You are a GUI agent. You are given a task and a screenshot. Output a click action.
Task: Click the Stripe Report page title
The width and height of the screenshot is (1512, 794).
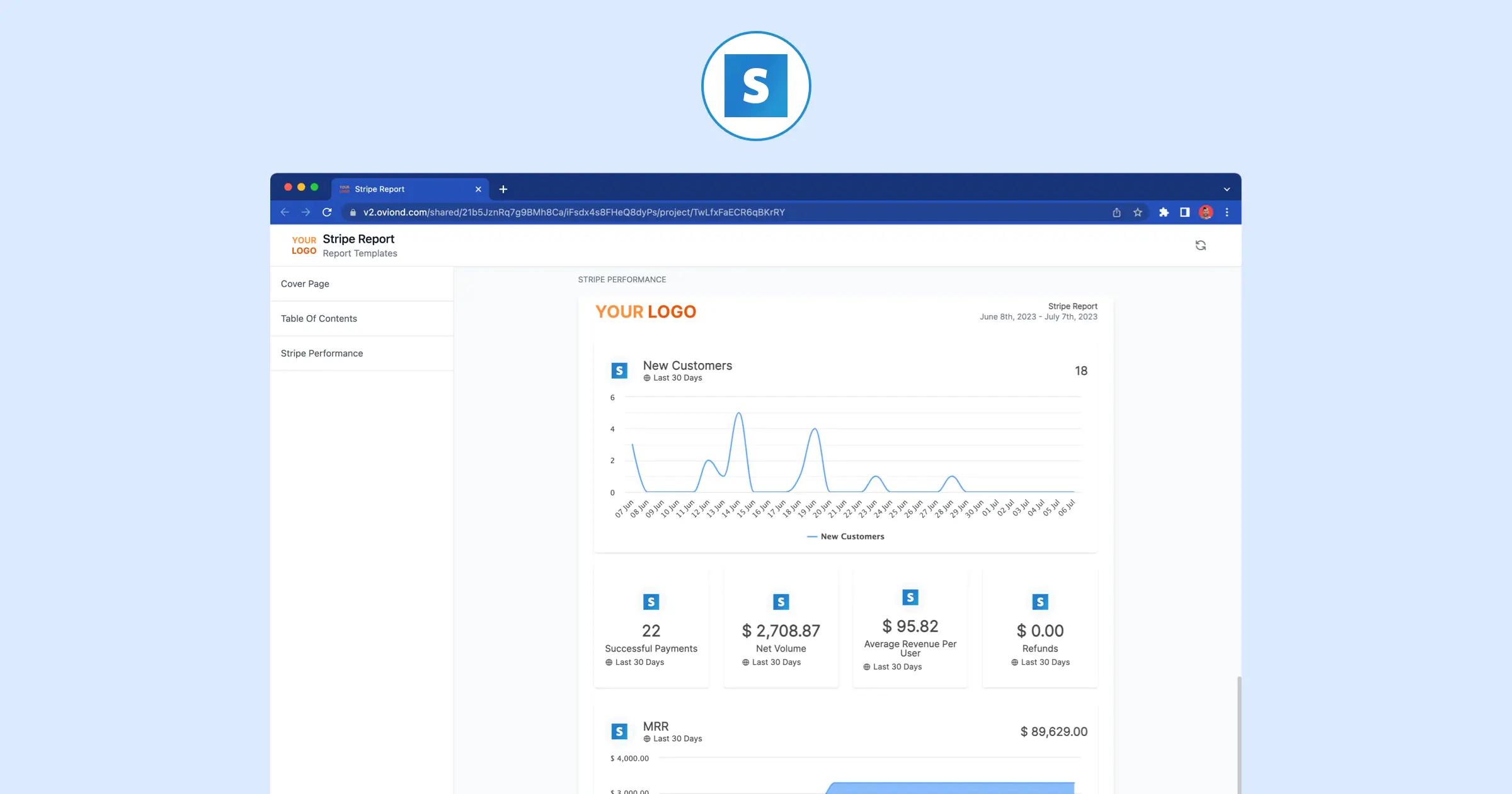coord(358,239)
